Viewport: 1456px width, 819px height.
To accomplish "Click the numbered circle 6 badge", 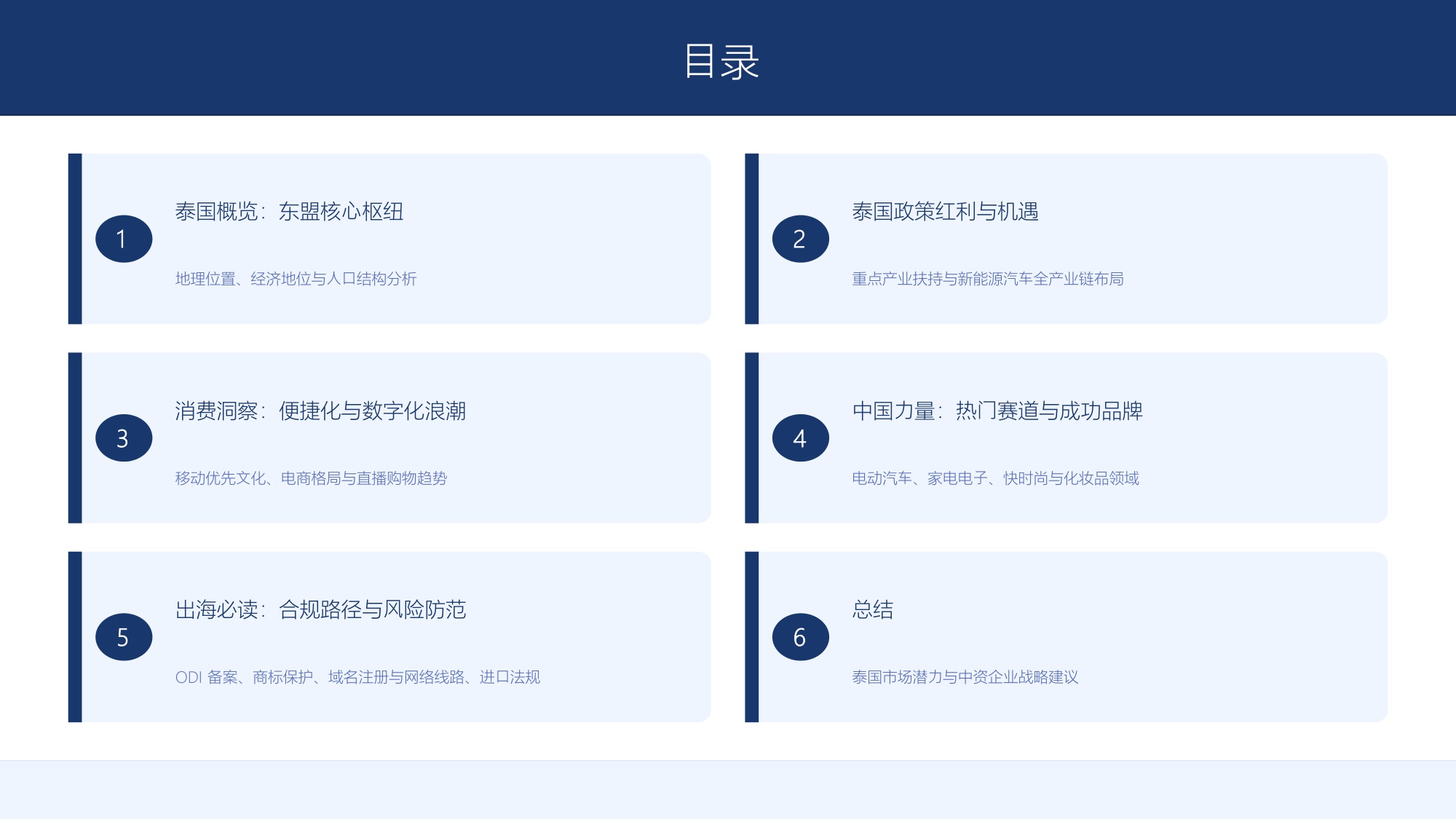I will (801, 636).
